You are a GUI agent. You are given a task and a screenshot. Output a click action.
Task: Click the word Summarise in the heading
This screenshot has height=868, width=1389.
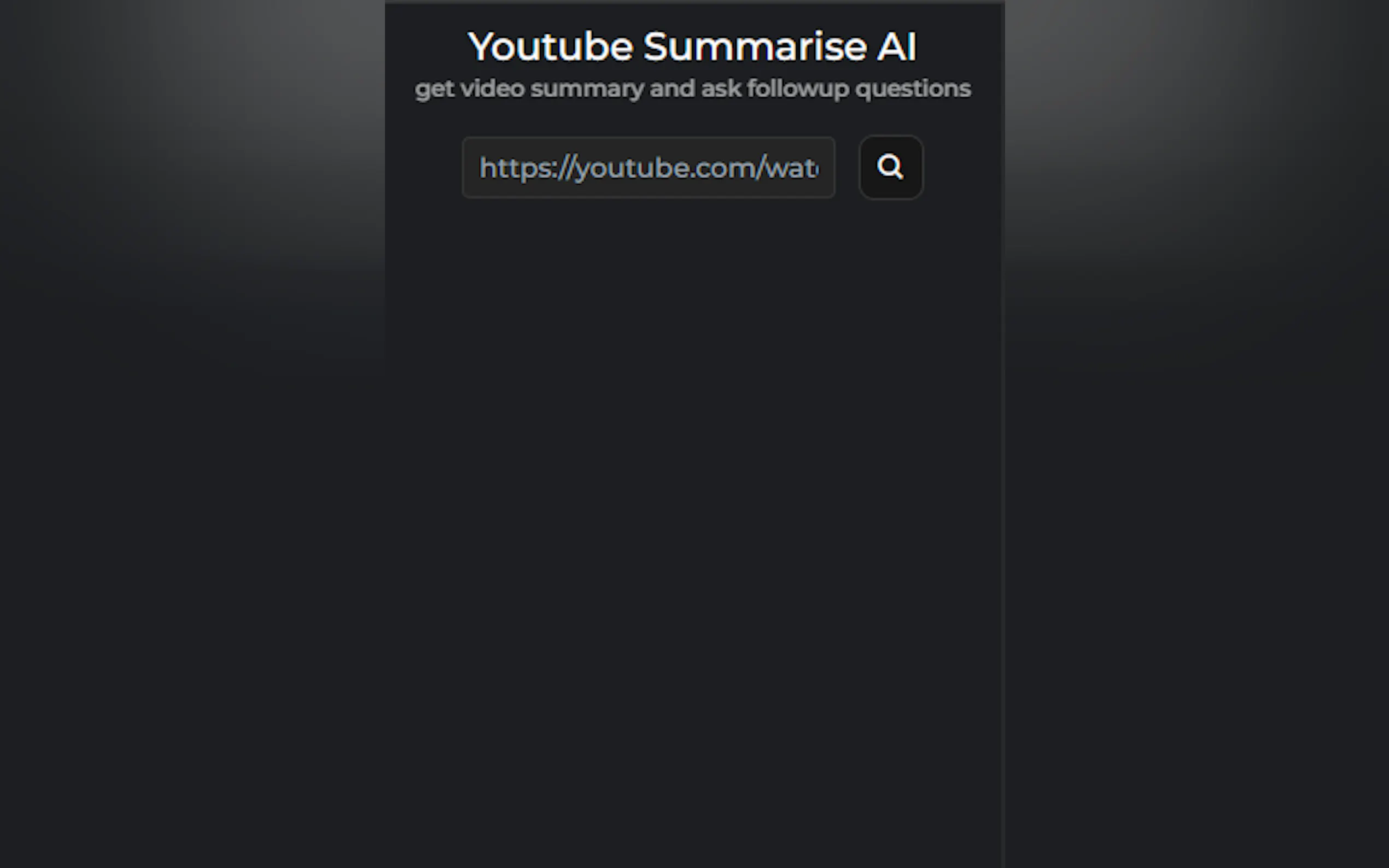[x=755, y=46]
